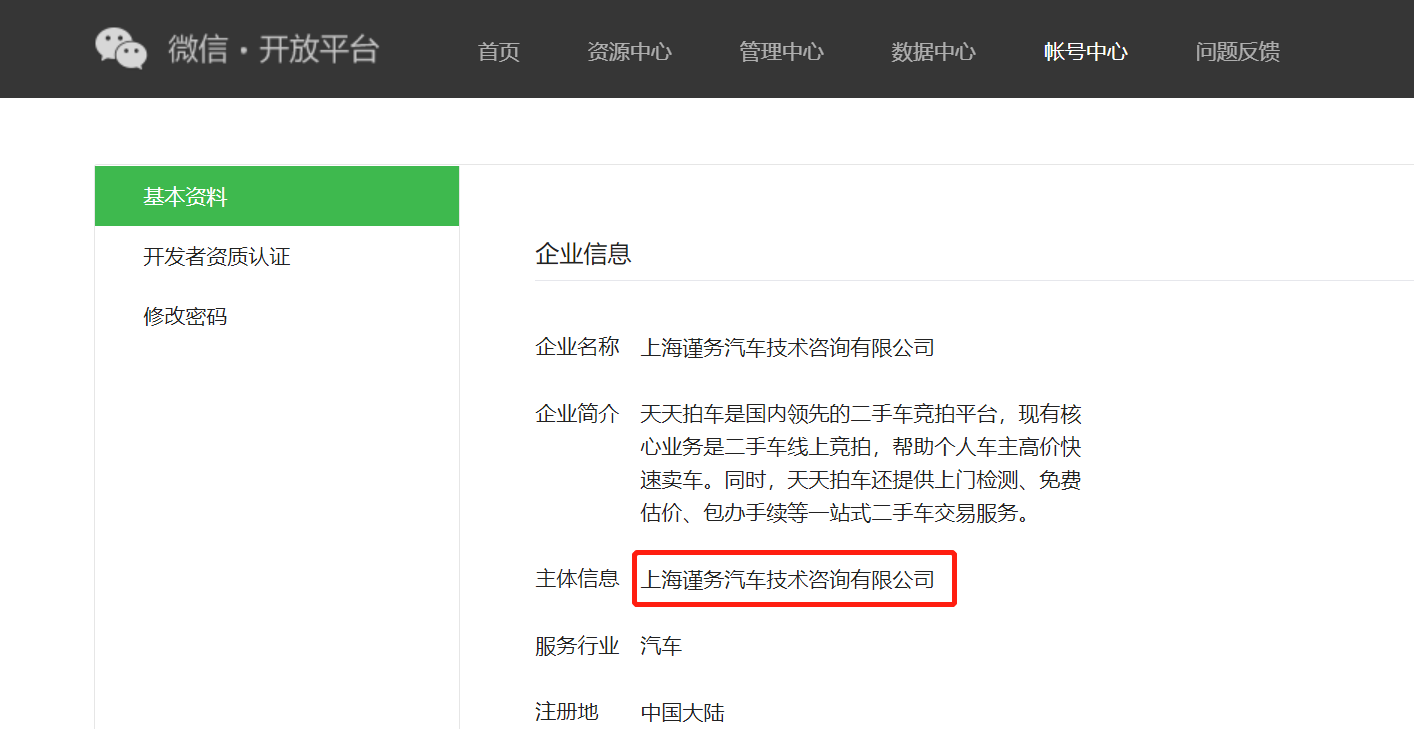Click the 中国大陆 region value

682,713
